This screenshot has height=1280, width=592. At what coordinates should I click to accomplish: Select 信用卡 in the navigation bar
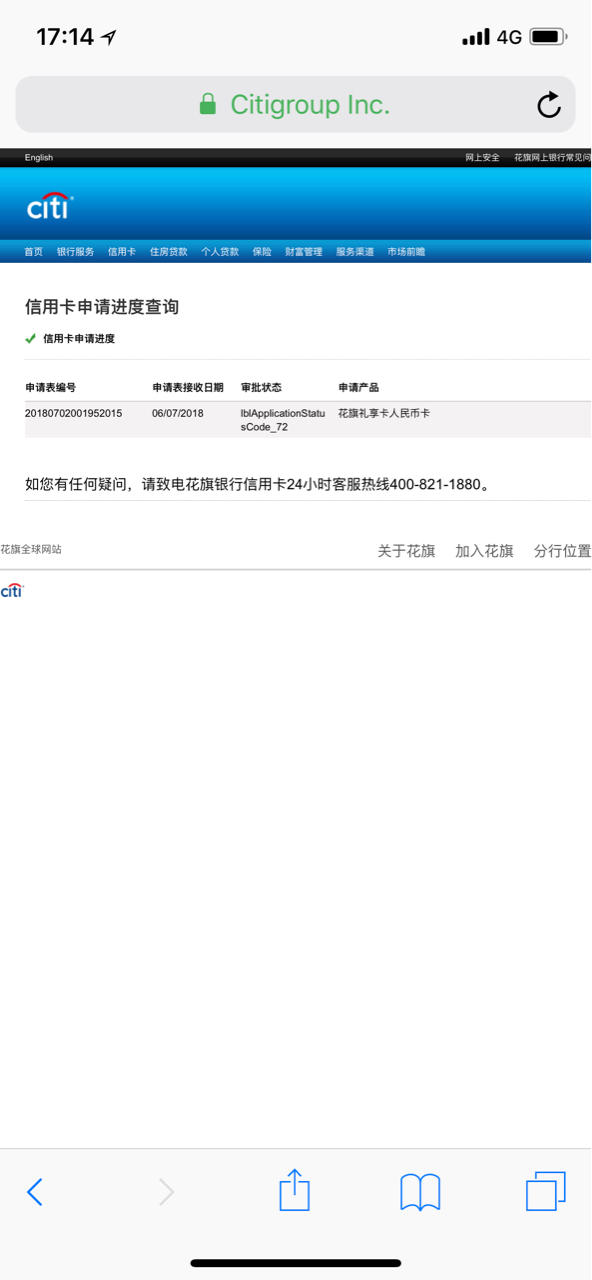coord(122,252)
